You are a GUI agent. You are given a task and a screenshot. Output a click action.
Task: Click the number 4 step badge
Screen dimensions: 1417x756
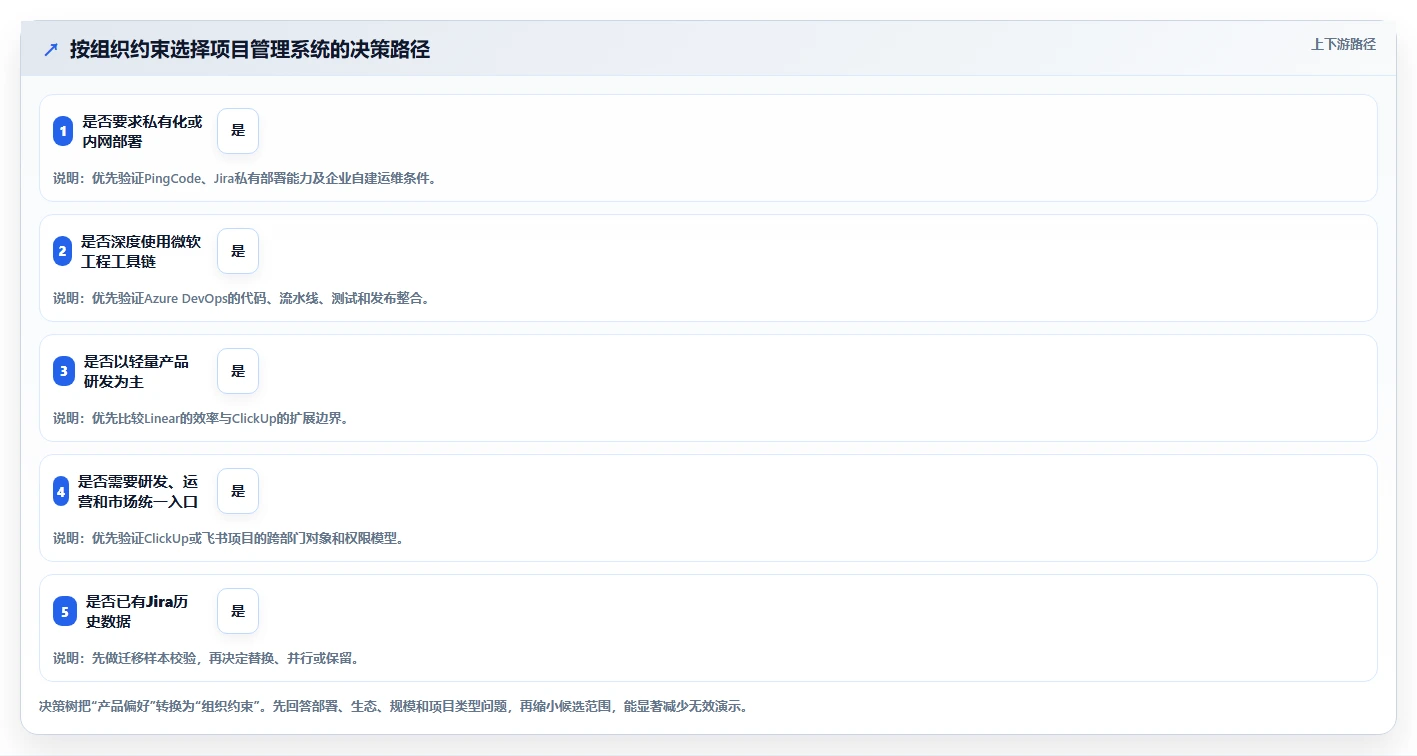click(x=61, y=491)
